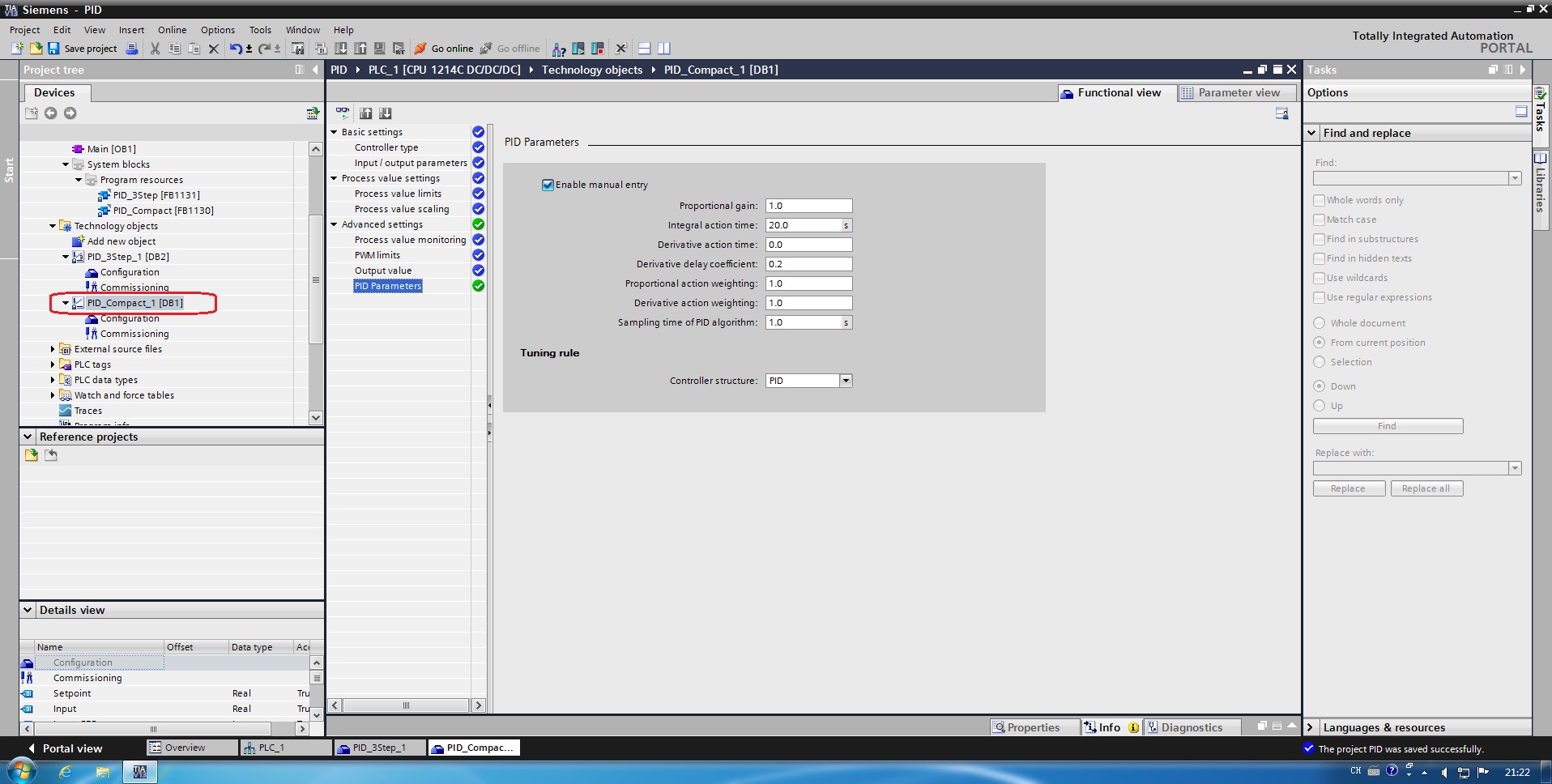
Task: Redo the last undone action
Action: [x=264, y=49]
